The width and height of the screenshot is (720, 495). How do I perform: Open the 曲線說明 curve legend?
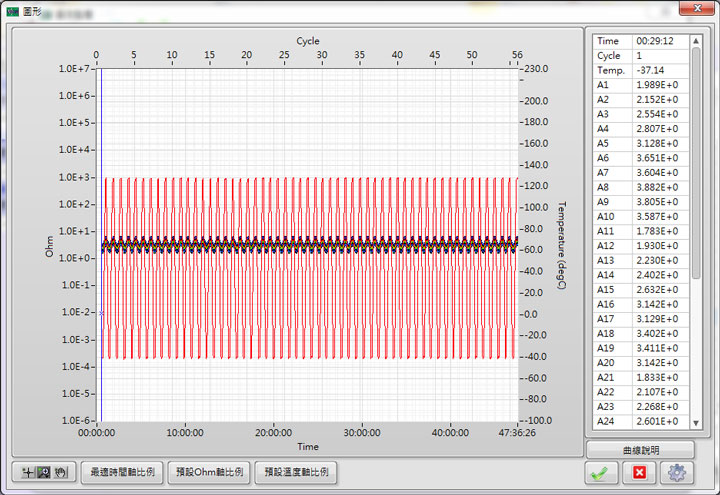(640, 450)
